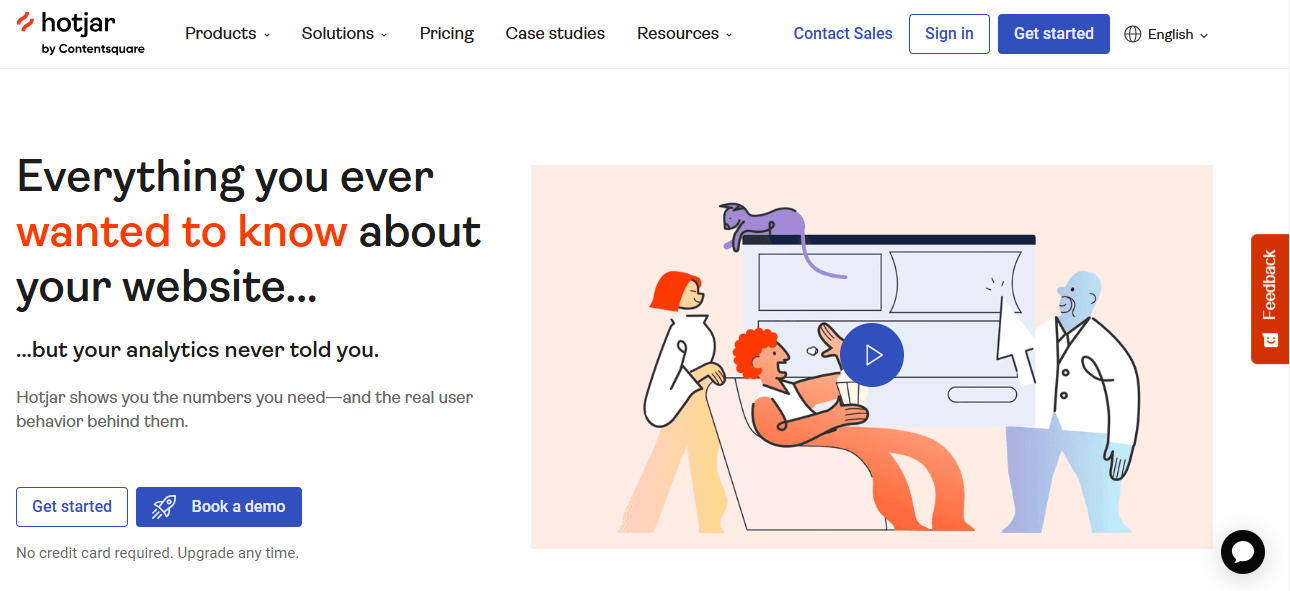Click "...but your analytics never told you." subheading
The width and height of the screenshot is (1290, 591).
coord(198,351)
